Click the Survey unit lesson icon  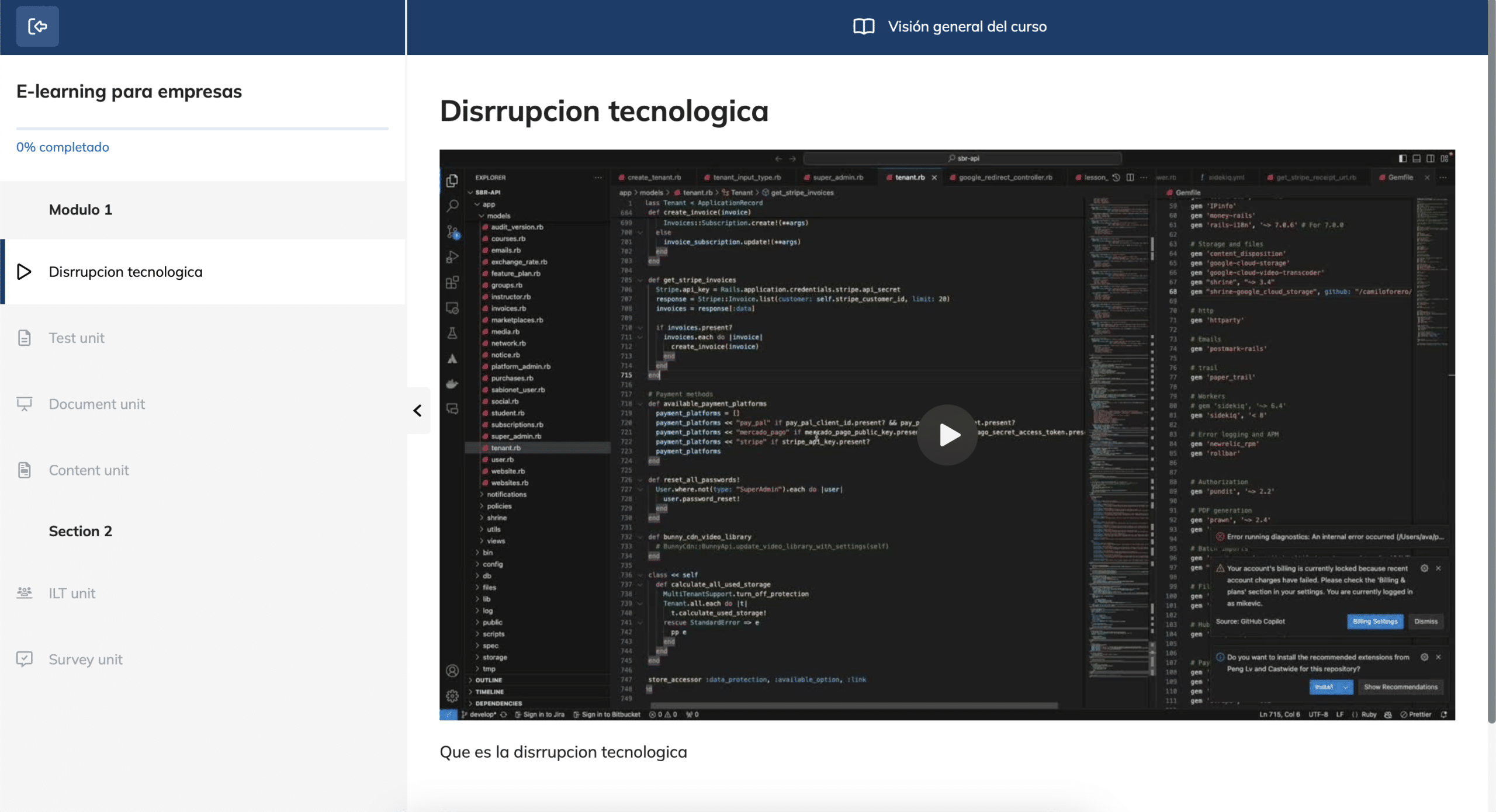24,659
